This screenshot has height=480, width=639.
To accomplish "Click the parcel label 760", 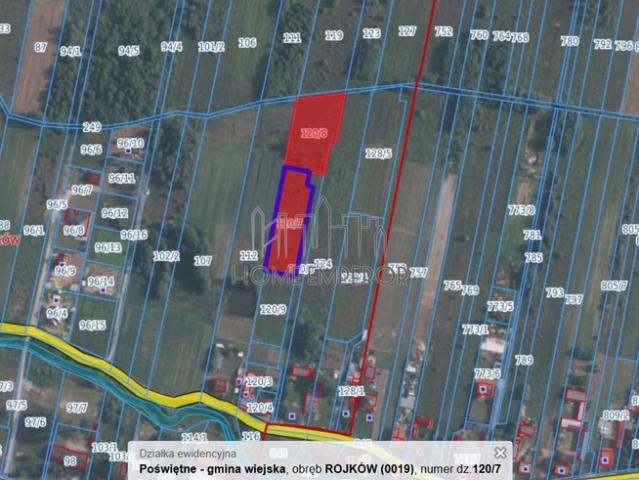I will (x=479, y=35).
